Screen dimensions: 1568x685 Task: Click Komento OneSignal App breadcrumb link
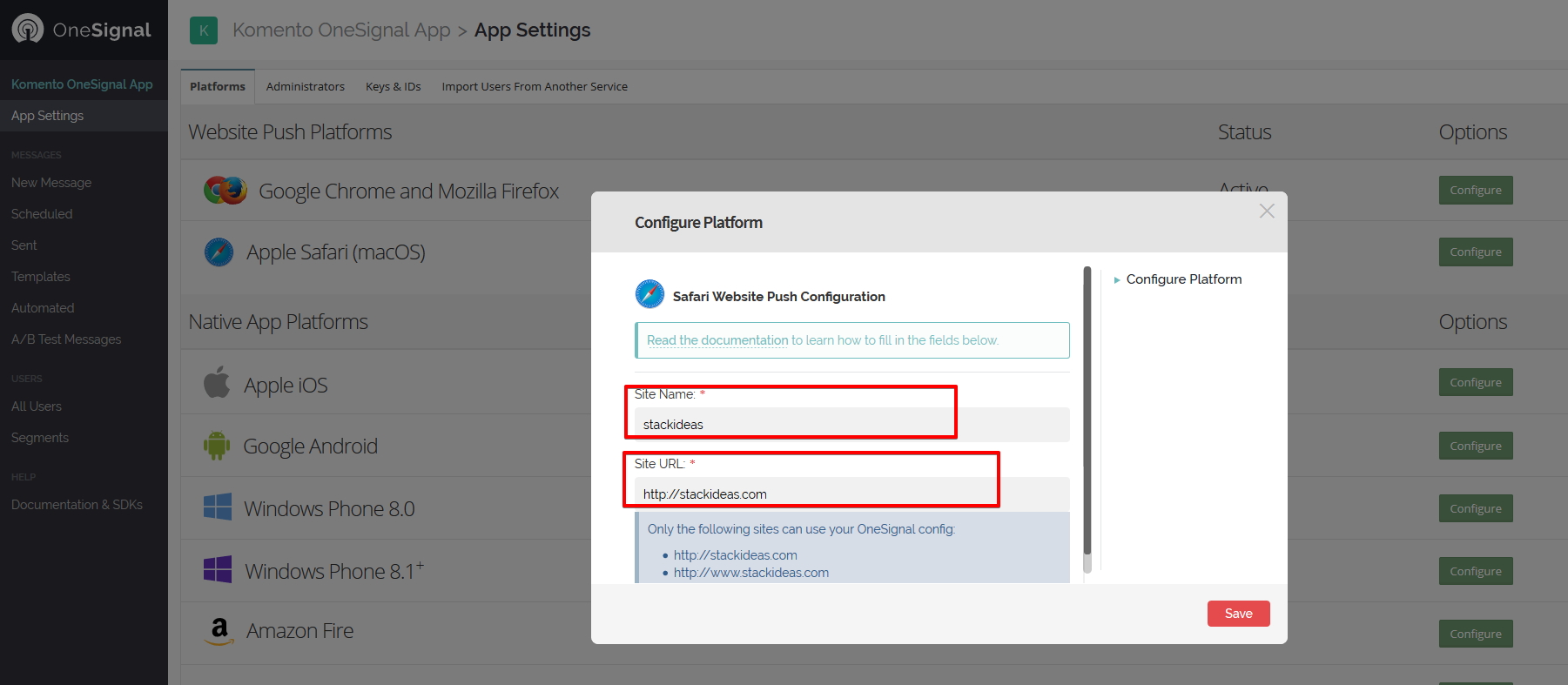(x=341, y=30)
